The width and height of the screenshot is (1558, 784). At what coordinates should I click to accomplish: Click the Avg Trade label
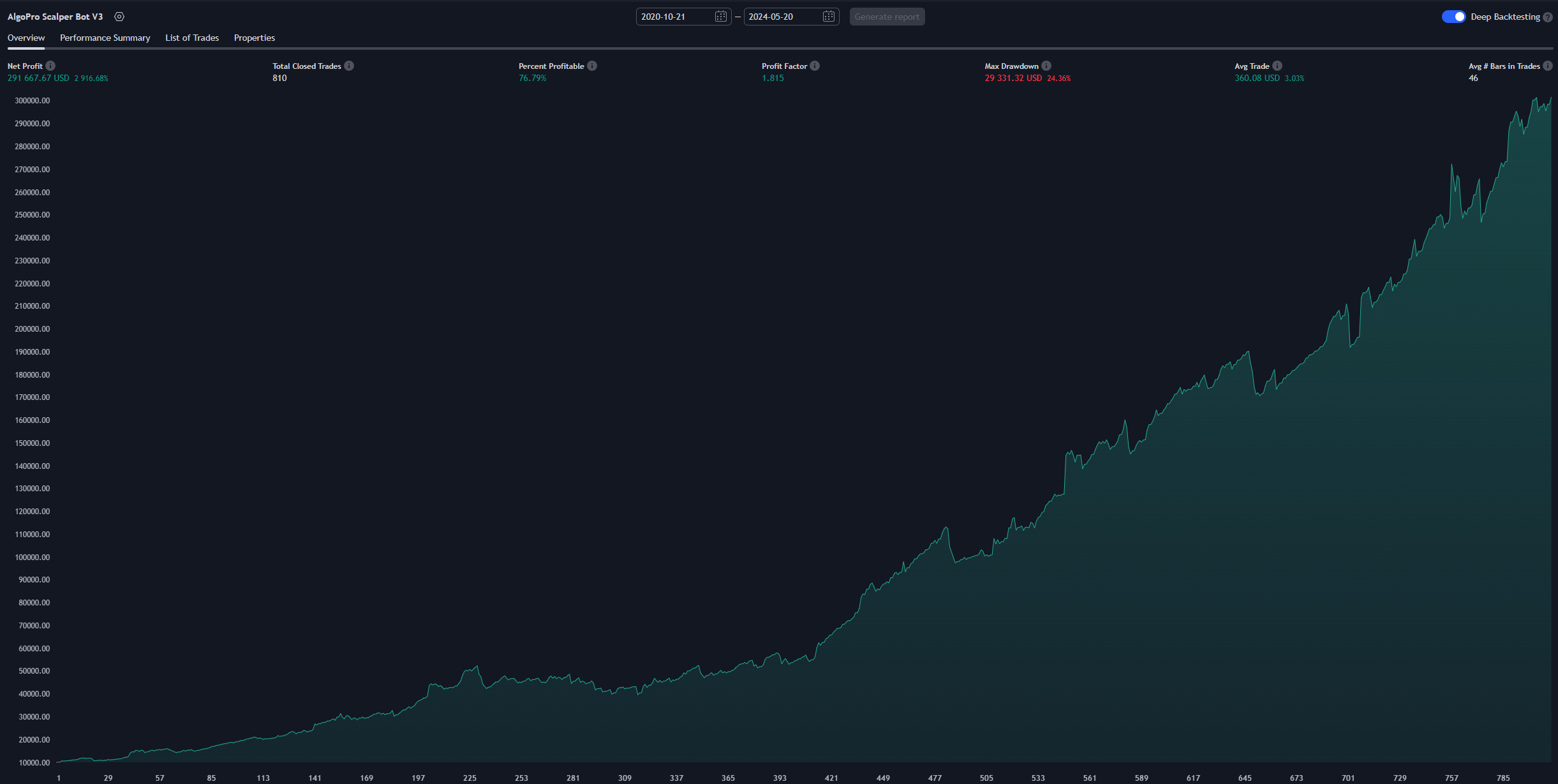1252,66
